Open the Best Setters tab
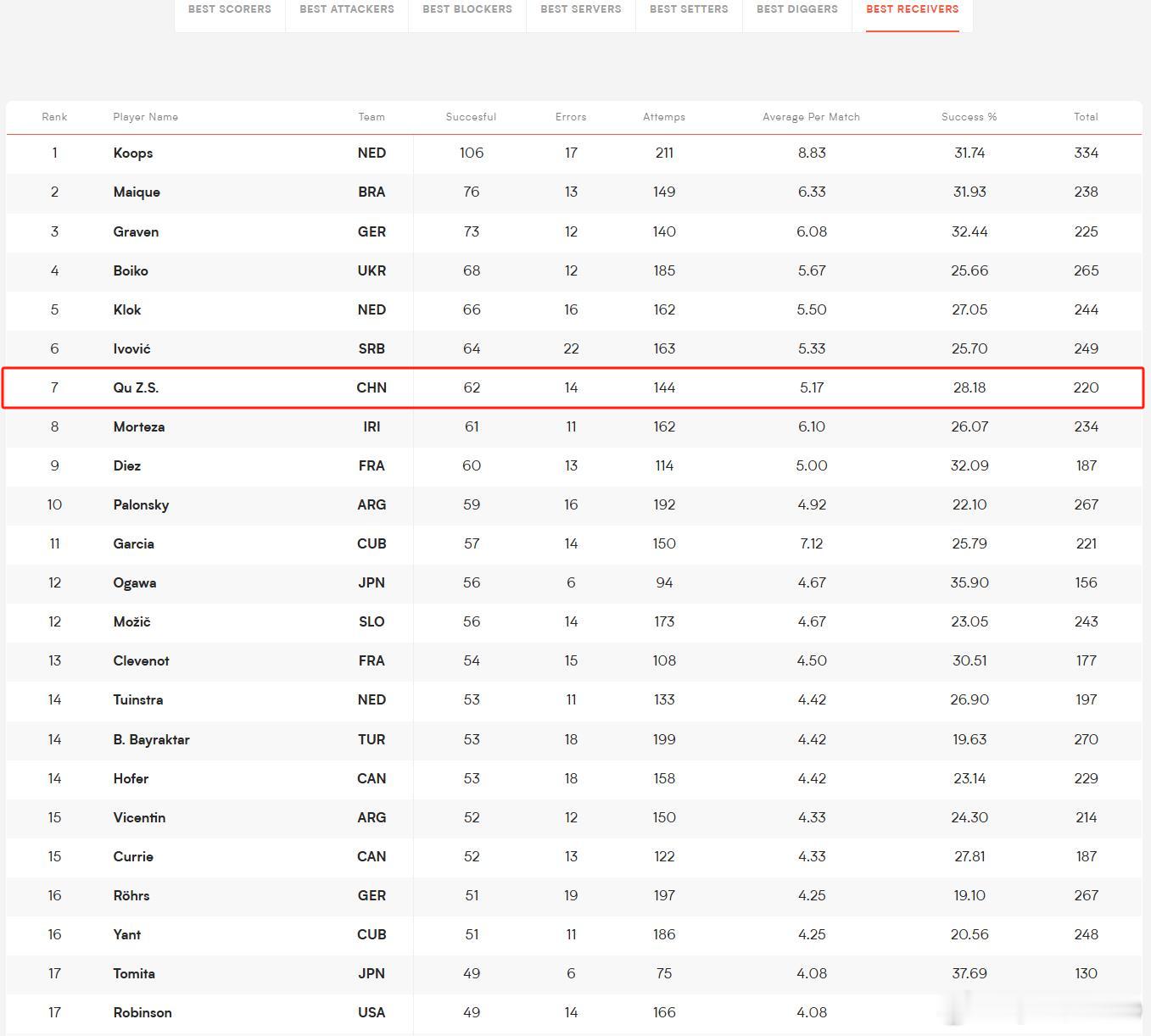1151x1036 pixels. (689, 9)
